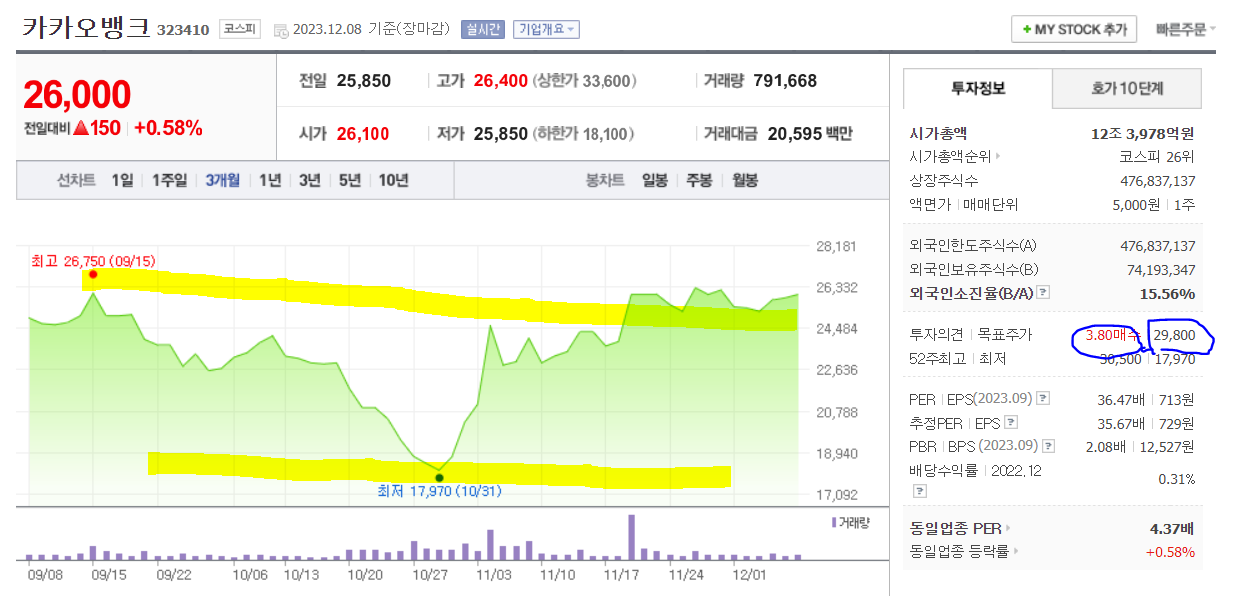Select the 10년 line chart period

tap(393, 180)
